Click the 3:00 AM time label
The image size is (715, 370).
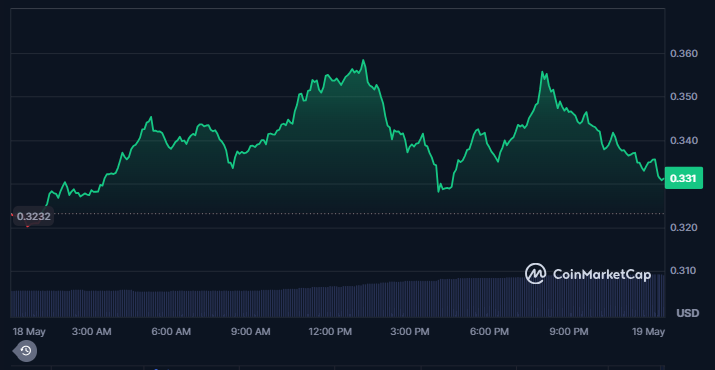click(x=91, y=332)
